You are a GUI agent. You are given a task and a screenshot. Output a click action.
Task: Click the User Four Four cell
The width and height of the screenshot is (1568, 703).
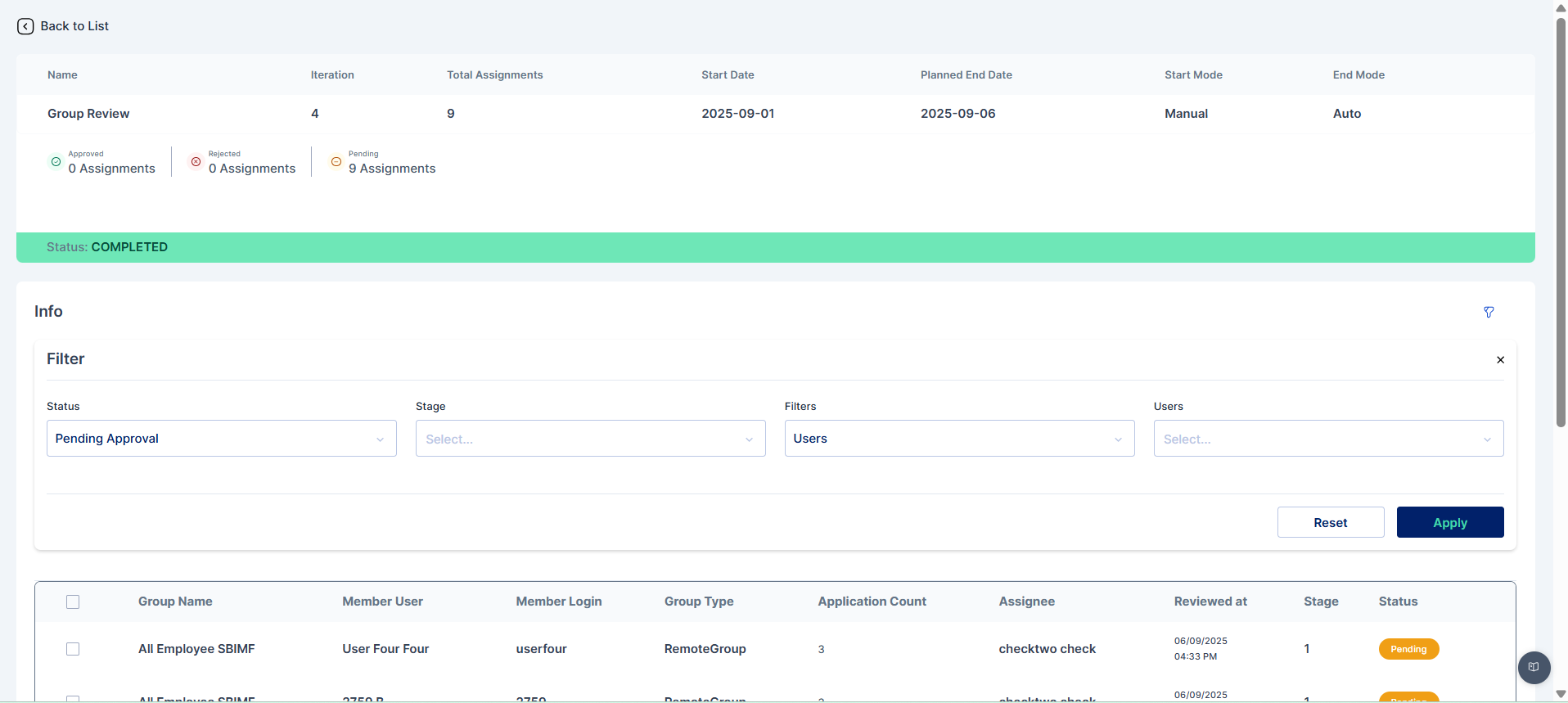pos(385,649)
